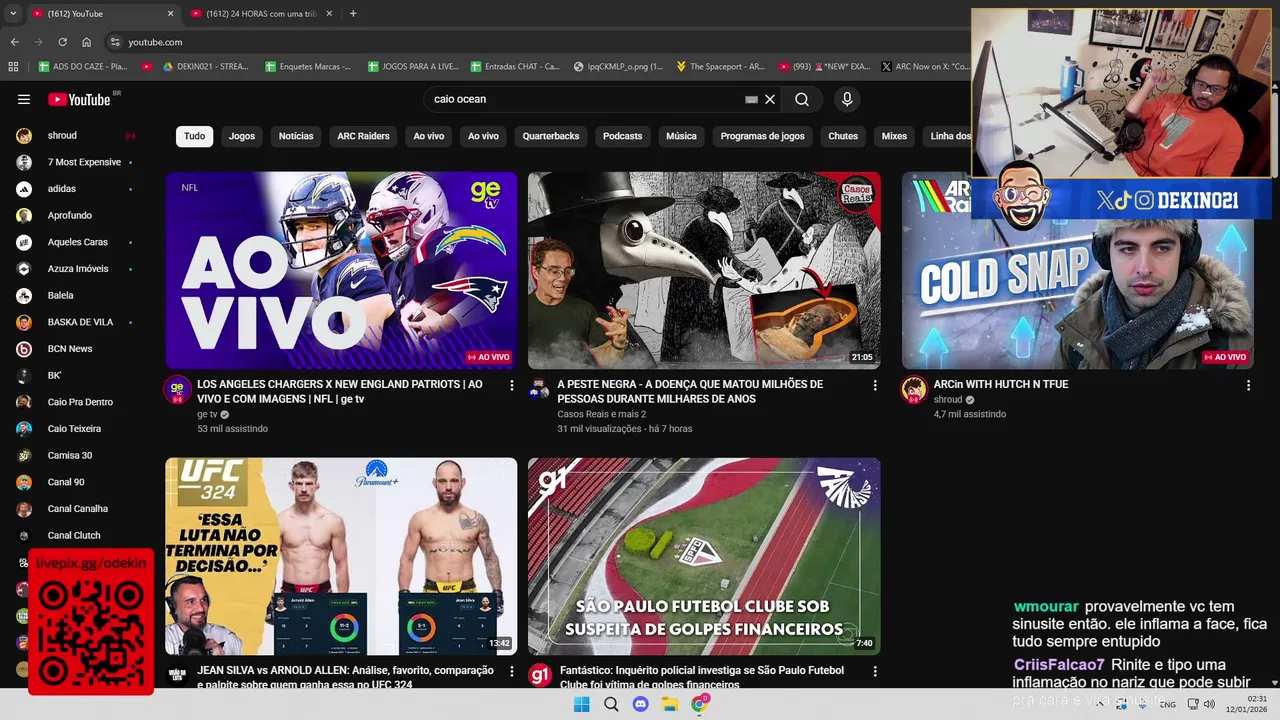
Task: Open Discord from the Windows taskbar
Action: tap(640, 704)
